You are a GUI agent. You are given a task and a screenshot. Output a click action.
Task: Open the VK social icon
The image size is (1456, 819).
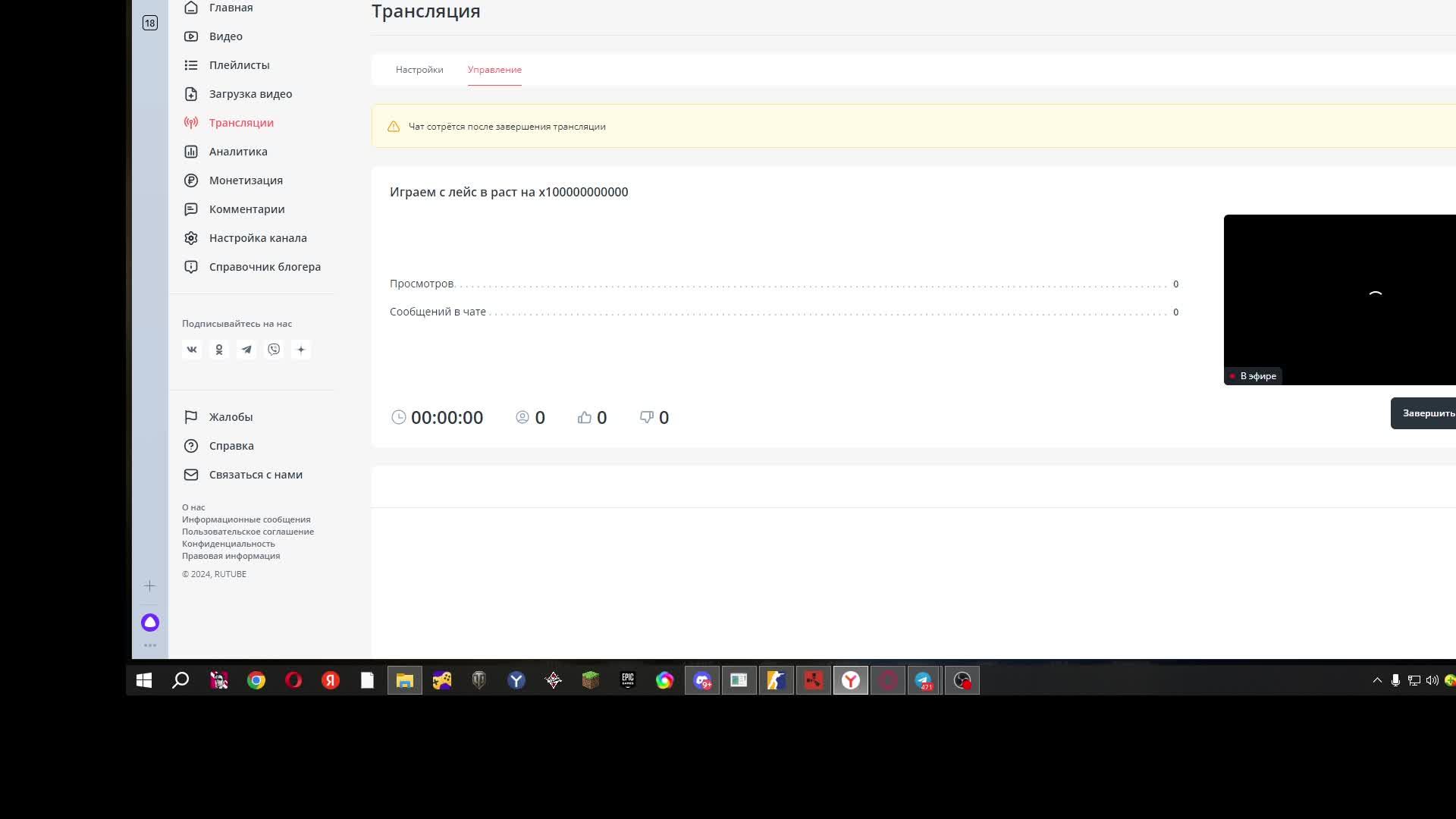(192, 350)
